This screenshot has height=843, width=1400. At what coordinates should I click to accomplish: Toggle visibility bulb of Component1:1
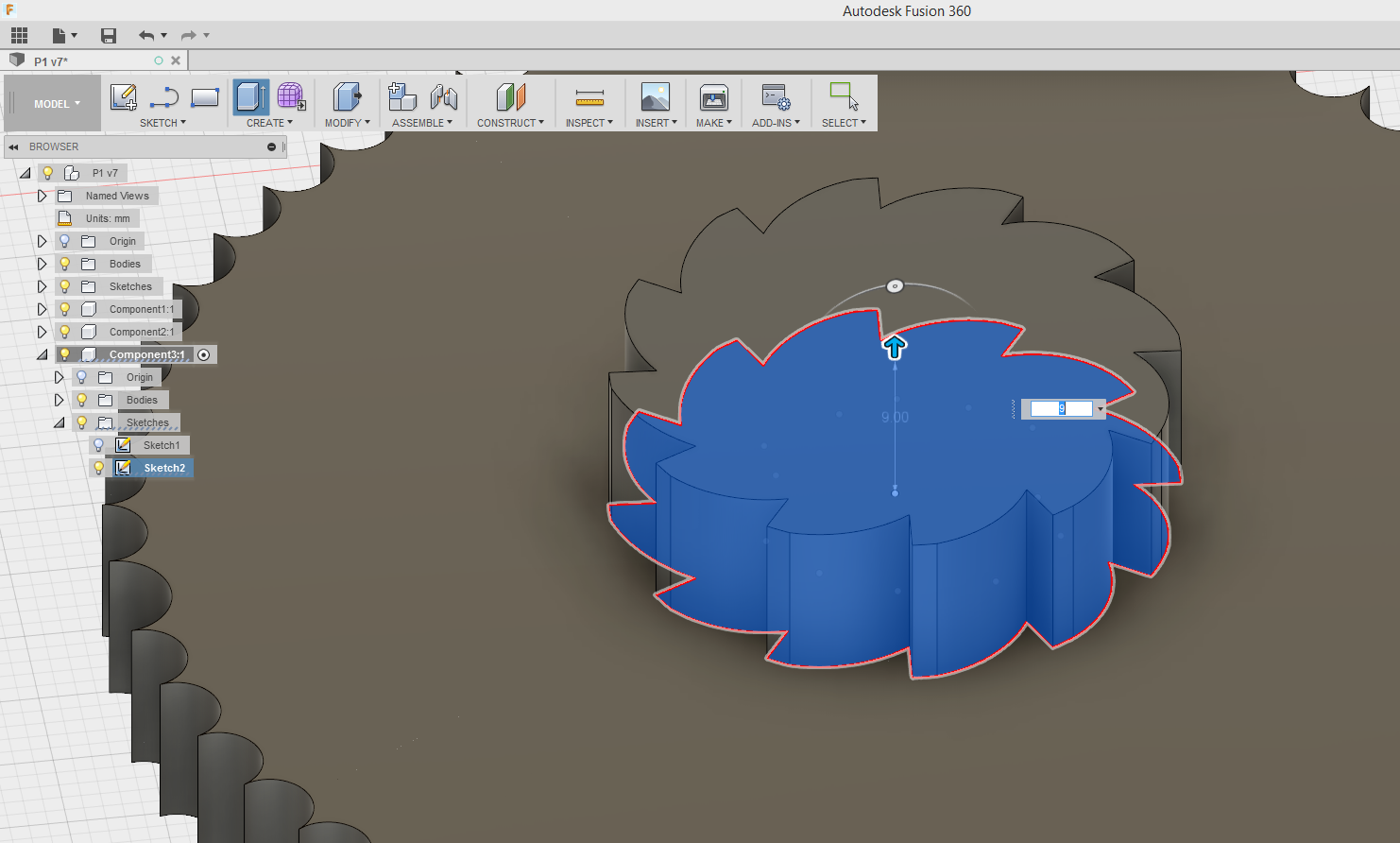(x=64, y=309)
